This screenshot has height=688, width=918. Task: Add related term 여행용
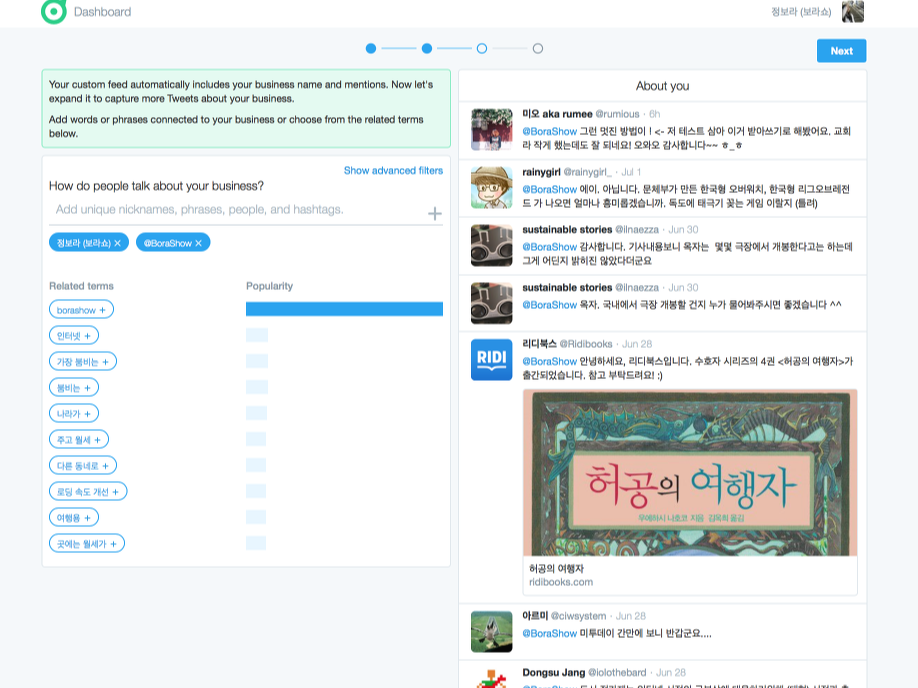pos(74,518)
